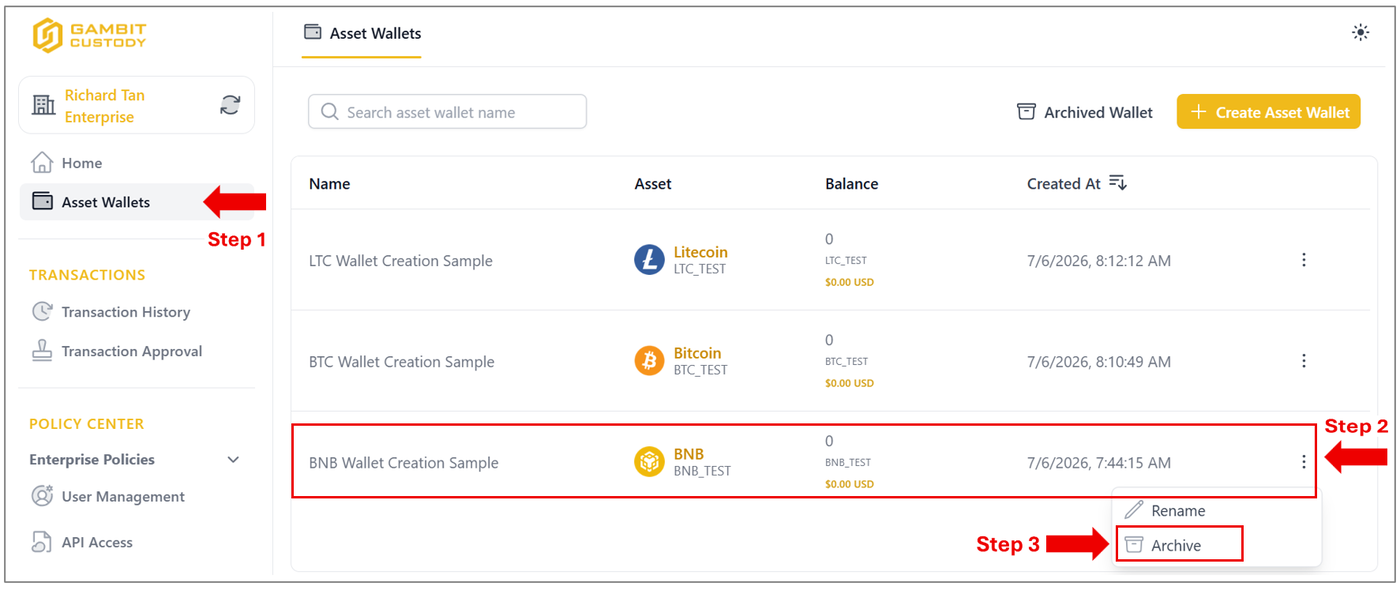1400x594 pixels.
Task: Click the Richard Tan Enterprise building icon
Action: point(43,105)
